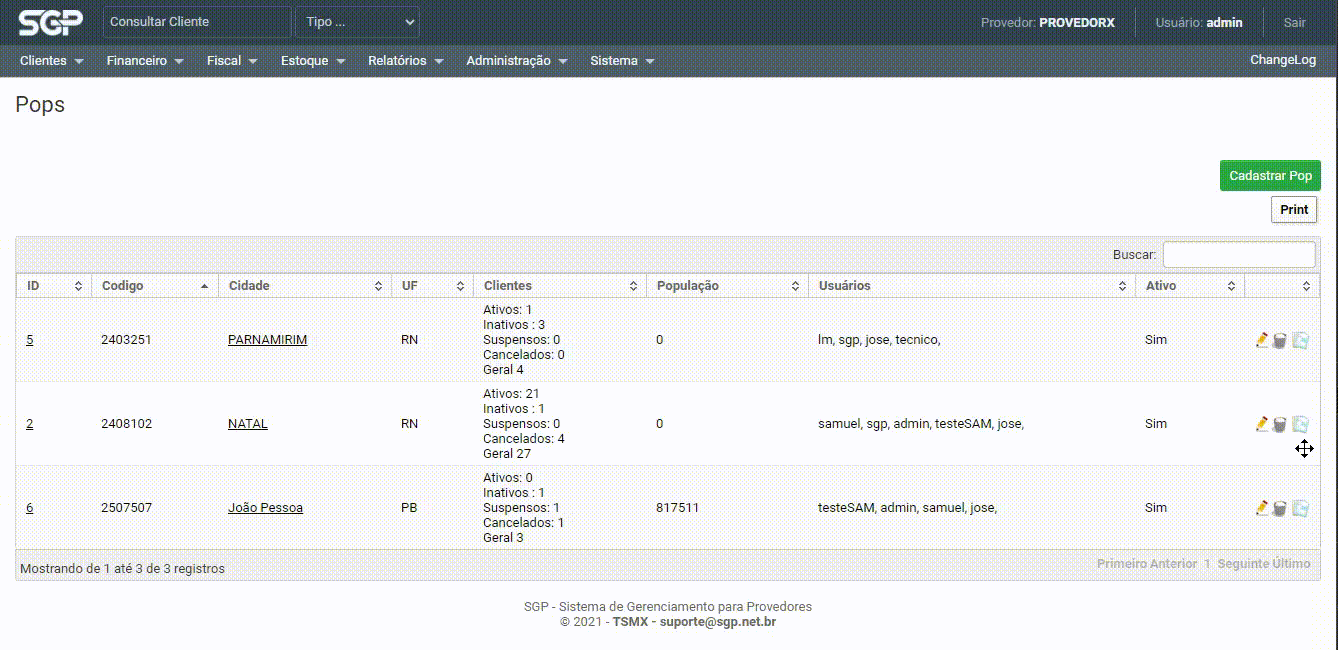This screenshot has width=1338, height=650.
Task: Open the map icon for PARNAMIRIM row
Action: click(x=1300, y=340)
